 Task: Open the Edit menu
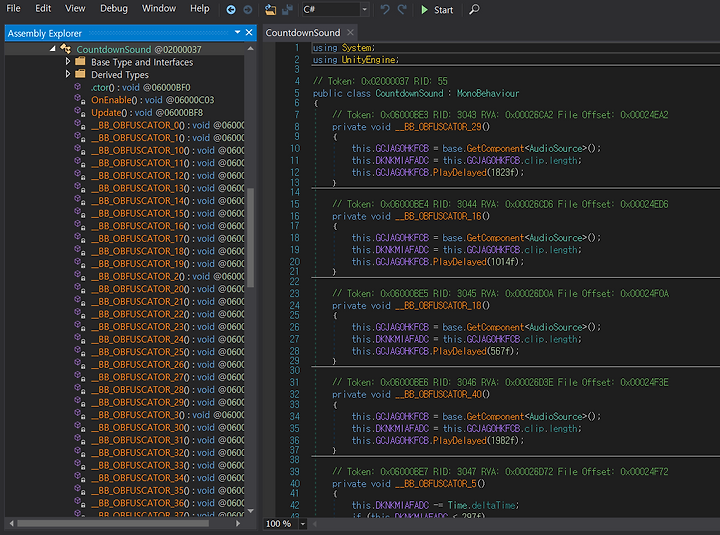point(43,8)
